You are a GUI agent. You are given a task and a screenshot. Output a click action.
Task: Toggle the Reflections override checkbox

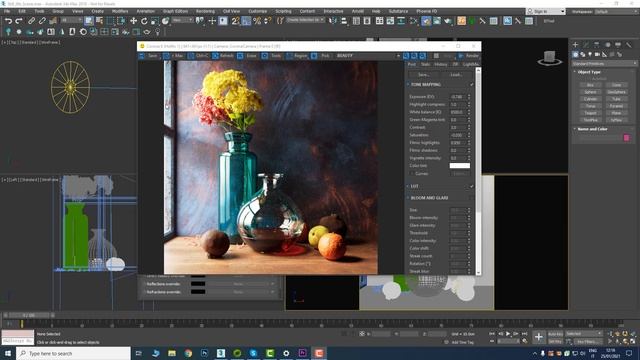144,284
